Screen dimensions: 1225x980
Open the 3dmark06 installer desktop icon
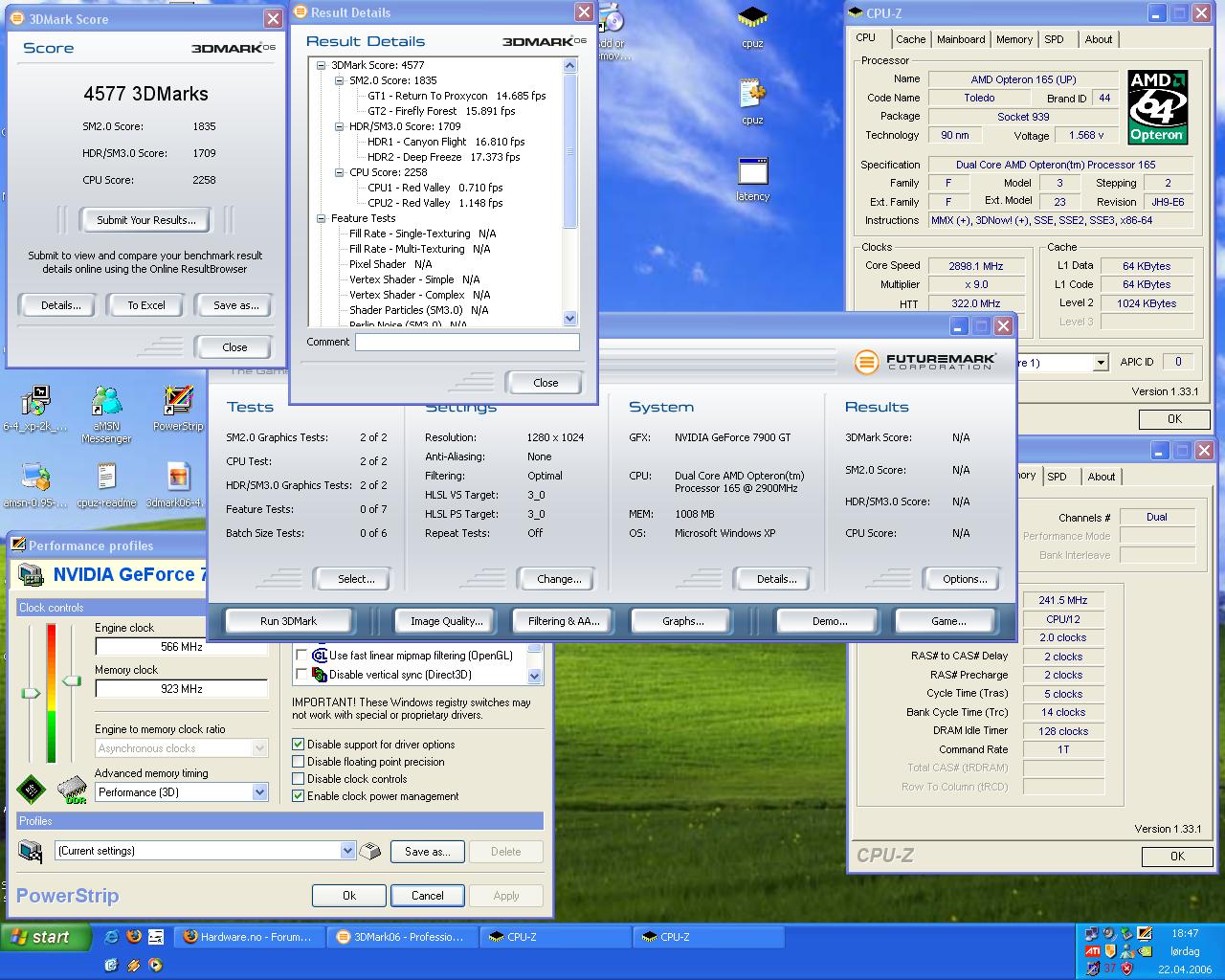(x=178, y=477)
